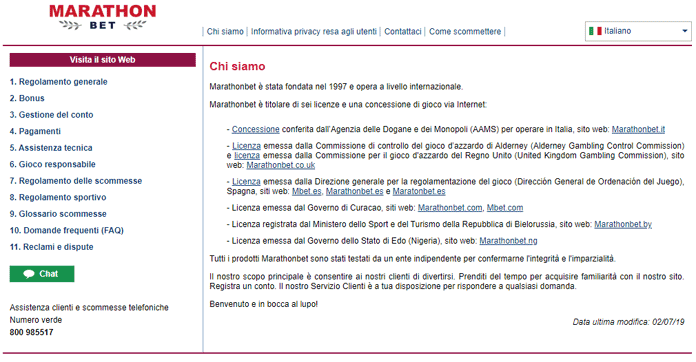
Task: Visit the Marathonbet.es link
Action: (x=355, y=191)
